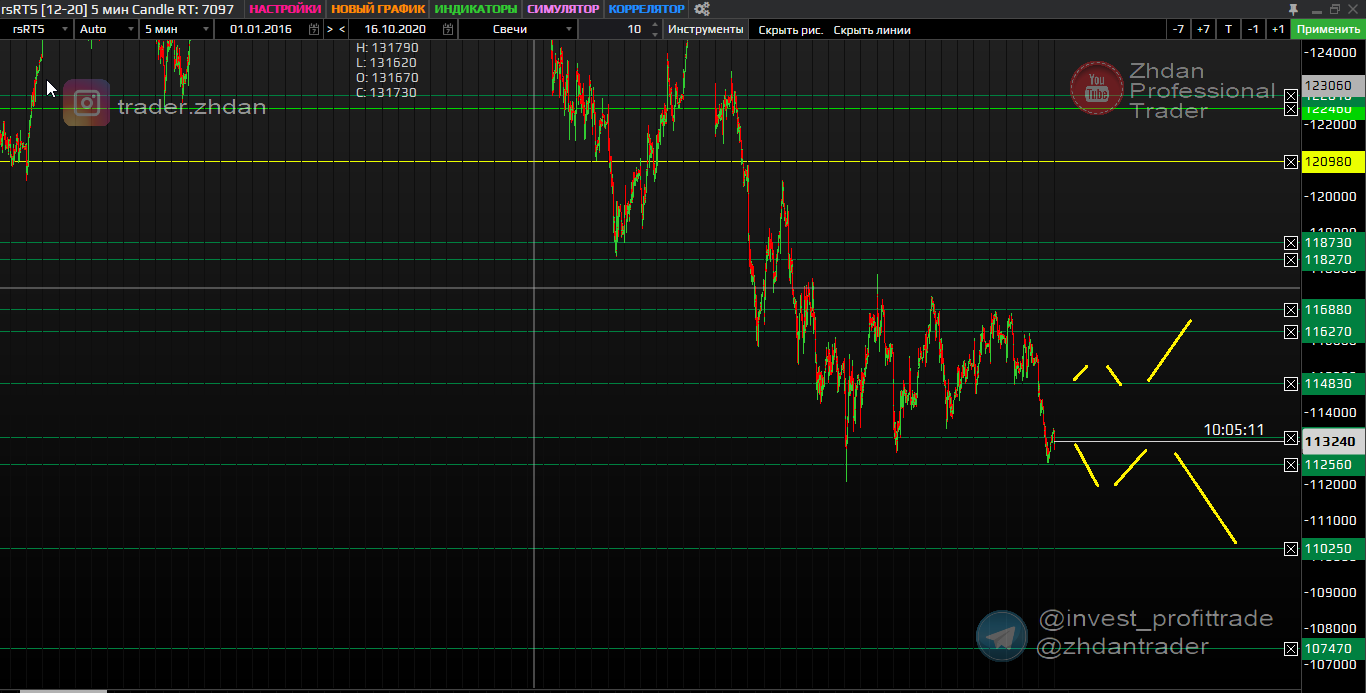The width and height of the screenshot is (1366, 693).
Task: Open the ИНДИКАТОРЫ menu
Action: (x=476, y=9)
